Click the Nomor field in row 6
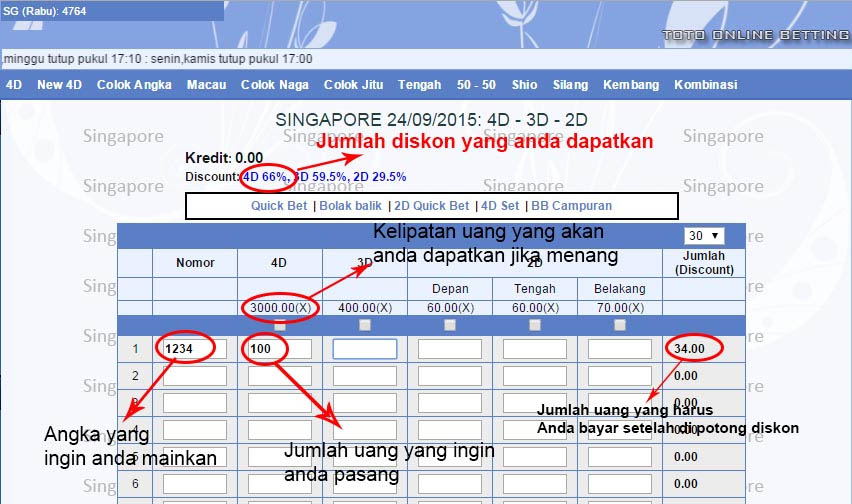The height and width of the screenshot is (504, 852). click(195, 484)
